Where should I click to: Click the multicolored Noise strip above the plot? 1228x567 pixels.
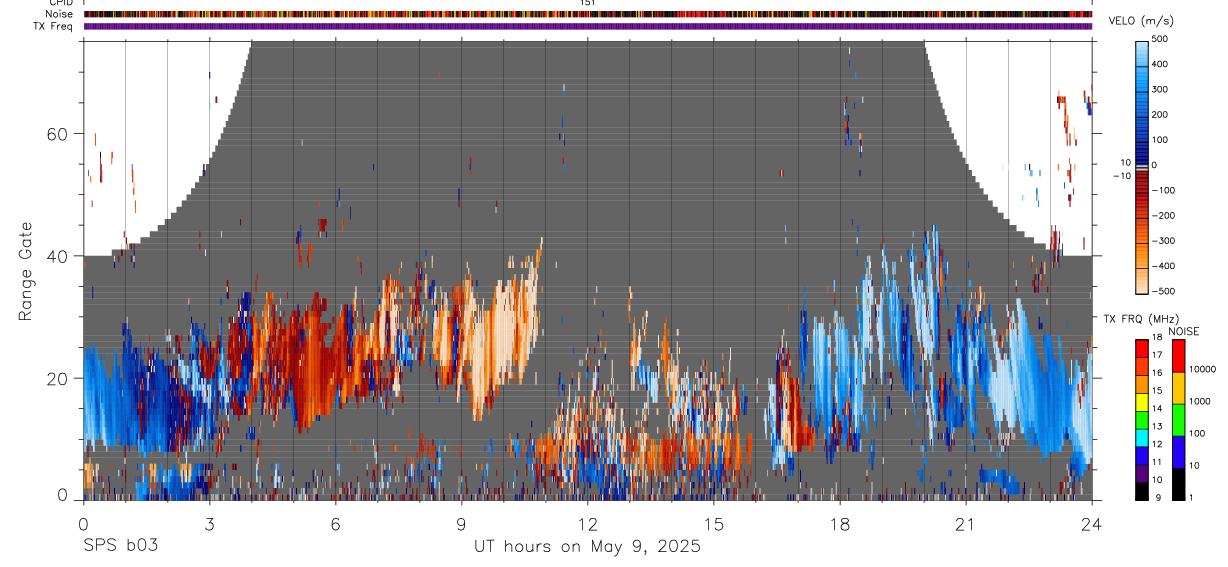pos(588,14)
